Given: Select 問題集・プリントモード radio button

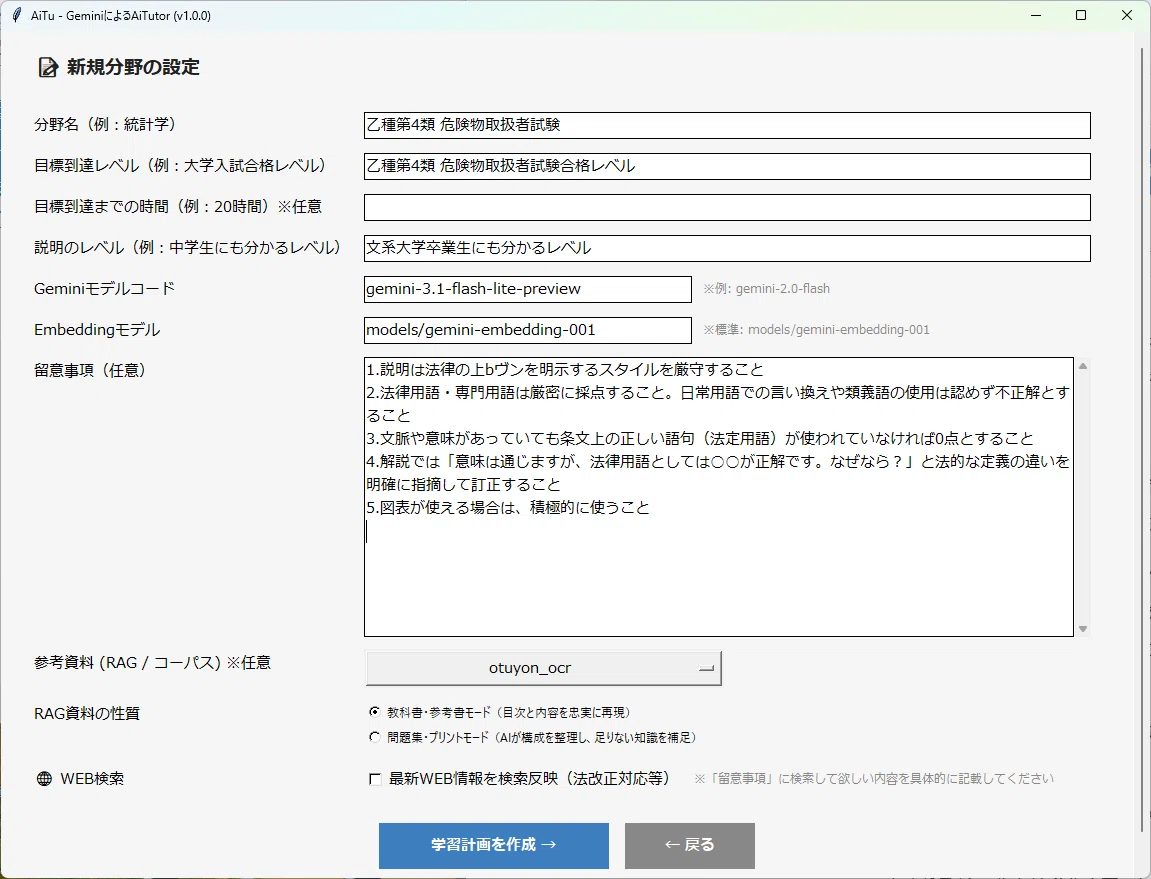Looking at the screenshot, I should click(x=374, y=737).
